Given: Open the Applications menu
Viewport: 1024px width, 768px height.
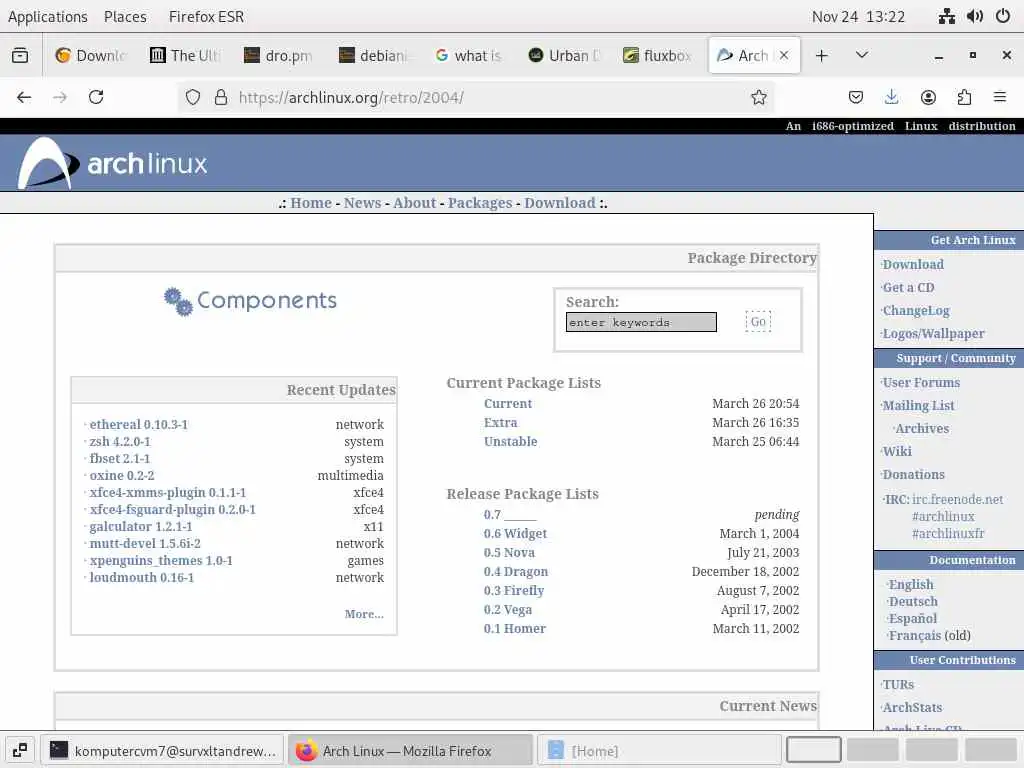Looking at the screenshot, I should tap(48, 16).
